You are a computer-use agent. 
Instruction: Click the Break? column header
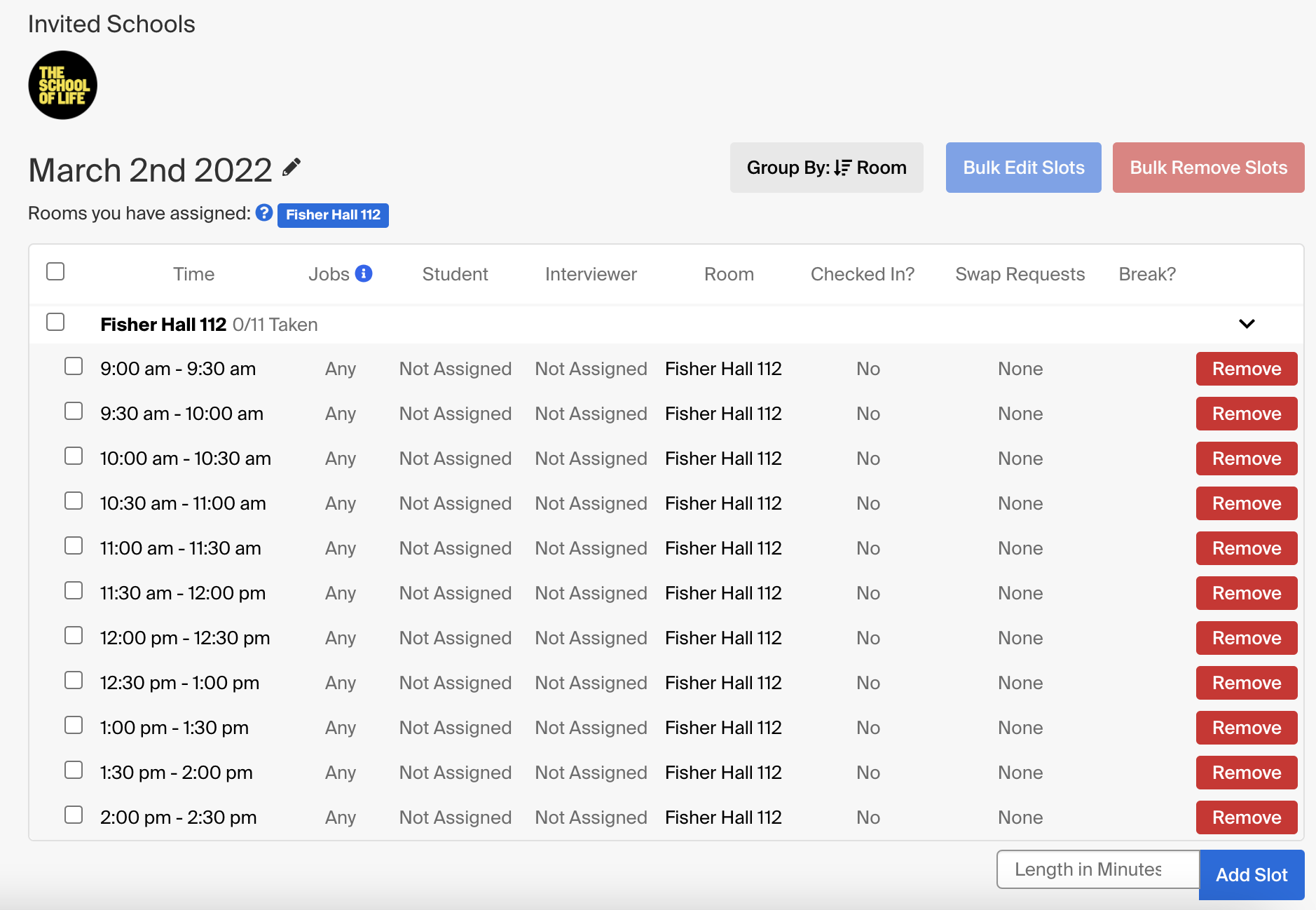coord(1147,274)
